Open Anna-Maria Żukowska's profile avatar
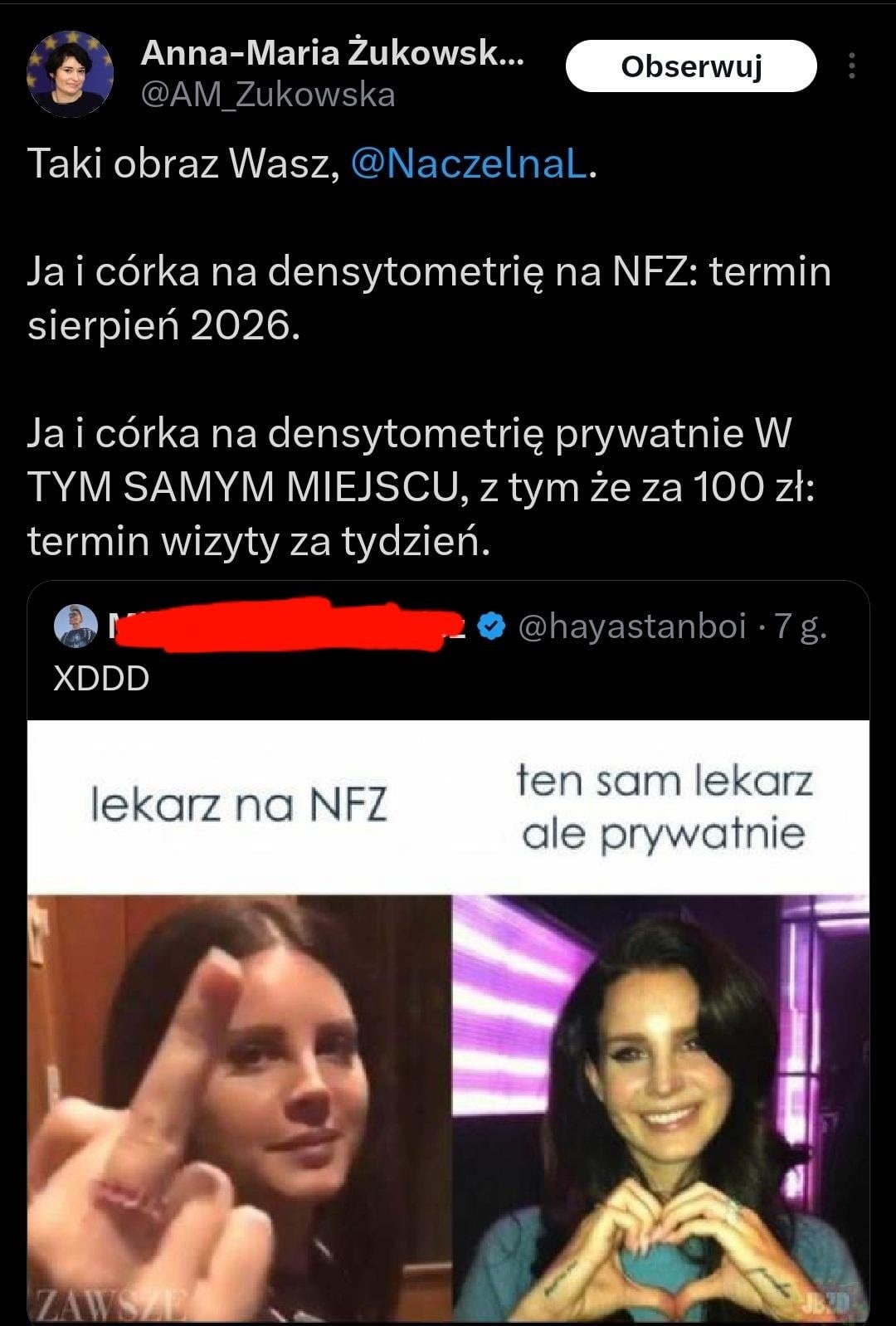The height and width of the screenshot is (1326, 896). coord(71,75)
